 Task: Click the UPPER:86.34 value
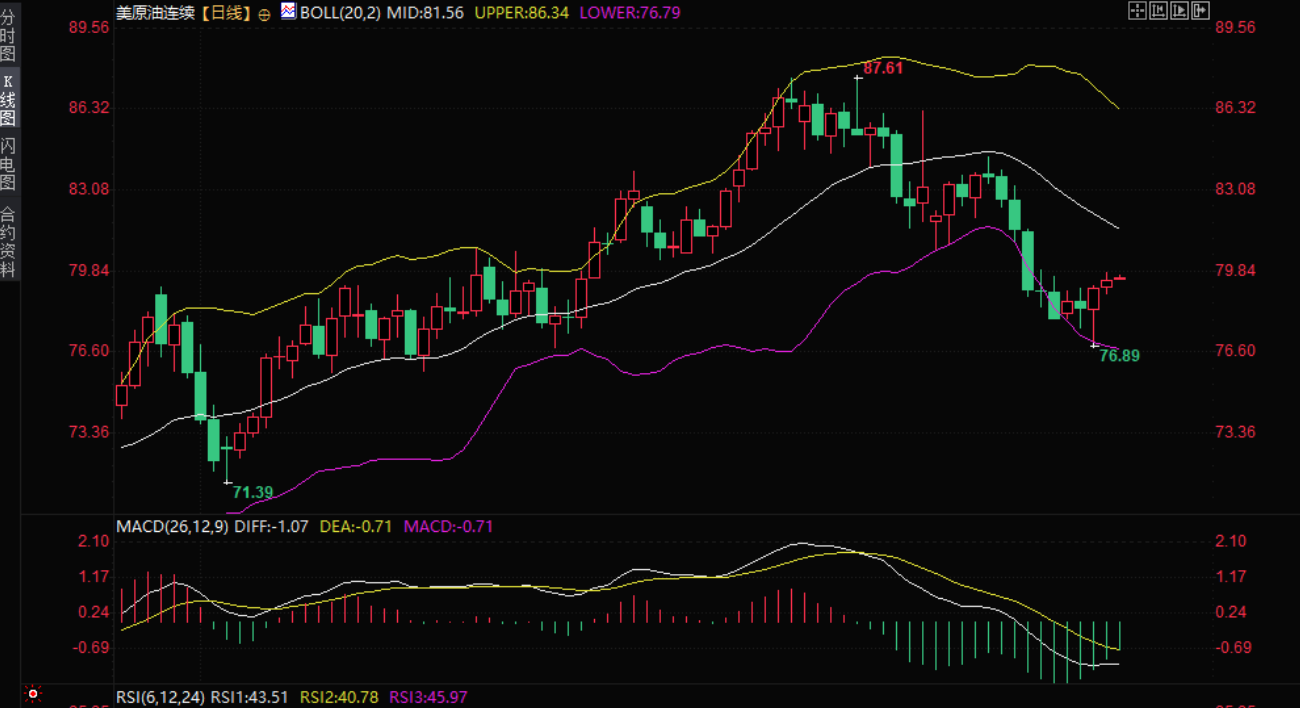(521, 13)
